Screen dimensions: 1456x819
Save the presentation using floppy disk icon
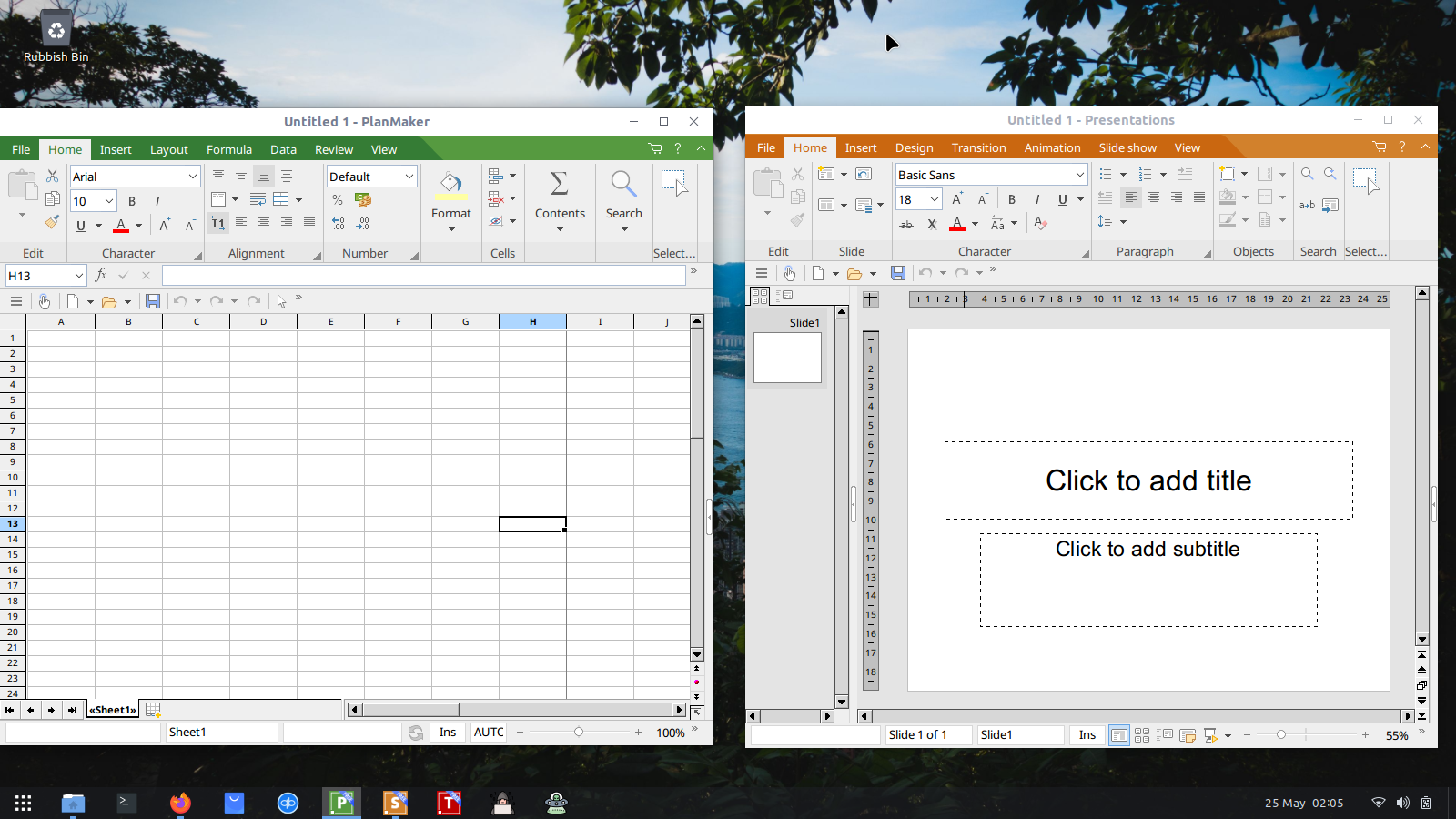pos(898,273)
